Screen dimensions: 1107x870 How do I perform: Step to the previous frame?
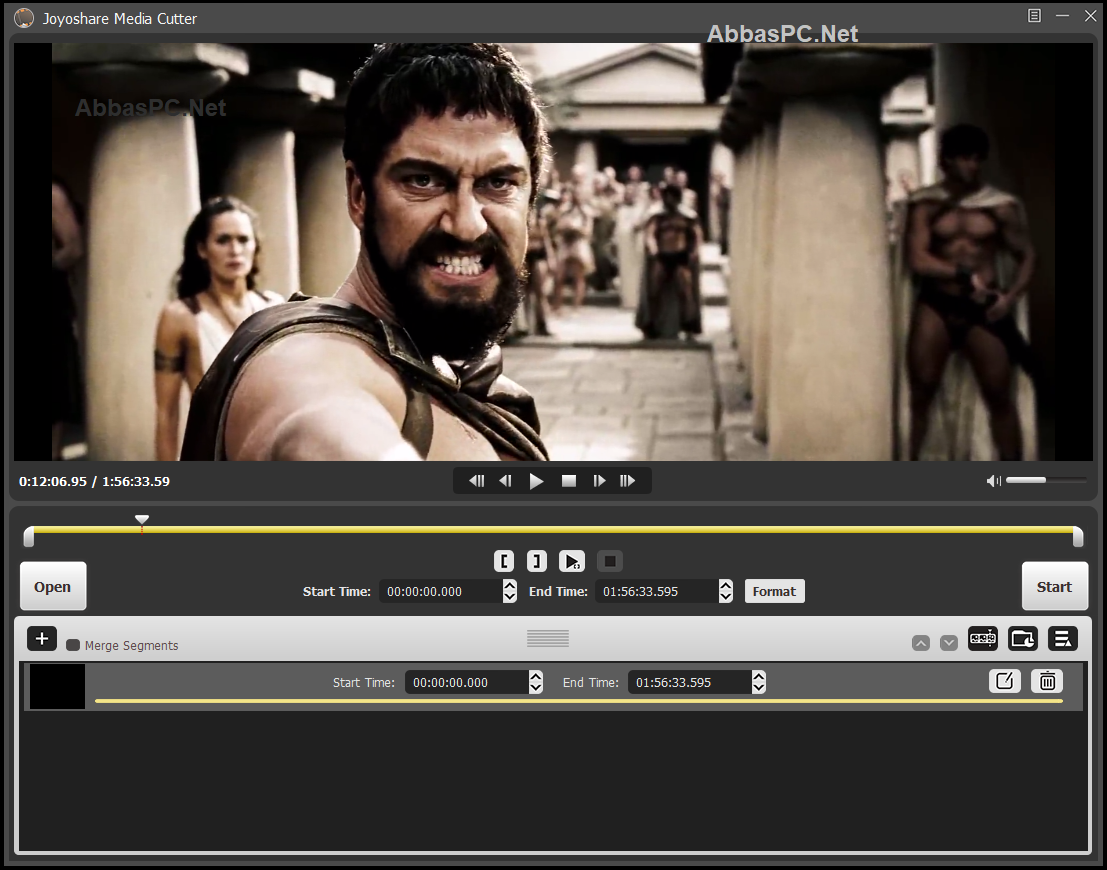pos(505,481)
